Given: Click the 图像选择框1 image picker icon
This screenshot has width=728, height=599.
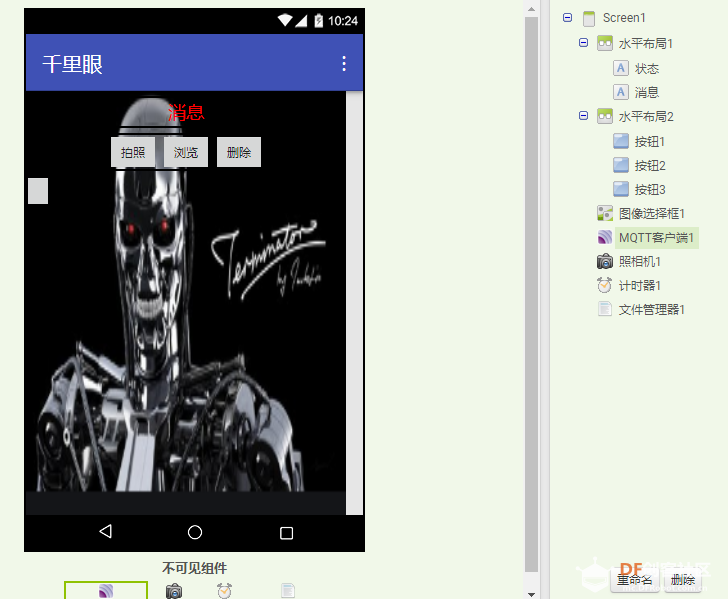Looking at the screenshot, I should pos(604,213).
